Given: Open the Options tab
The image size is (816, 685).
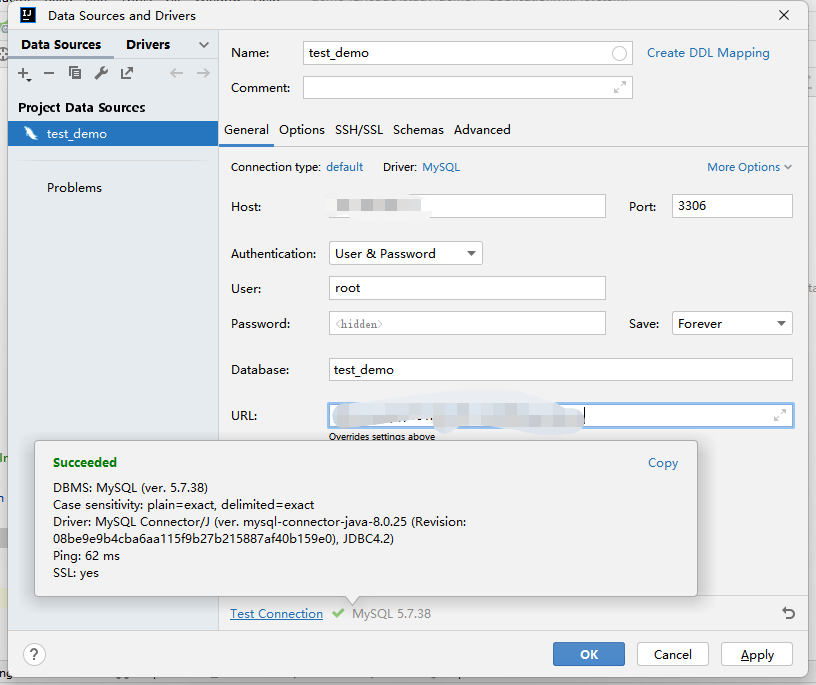Looking at the screenshot, I should (301, 130).
